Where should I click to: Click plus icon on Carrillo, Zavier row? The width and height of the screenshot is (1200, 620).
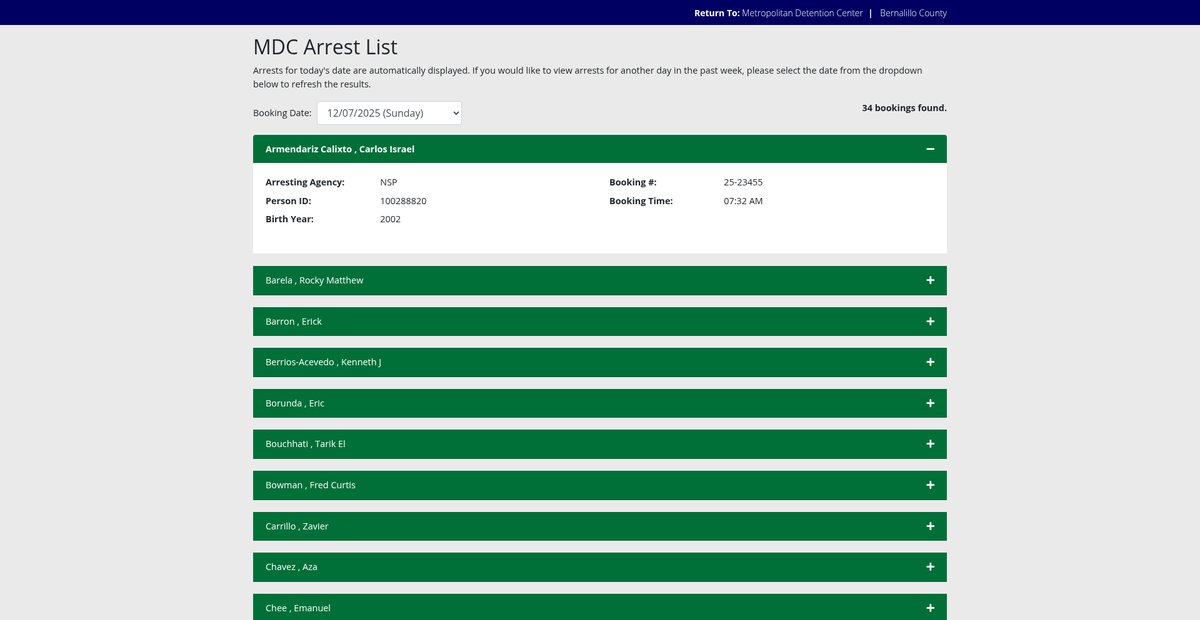930,526
